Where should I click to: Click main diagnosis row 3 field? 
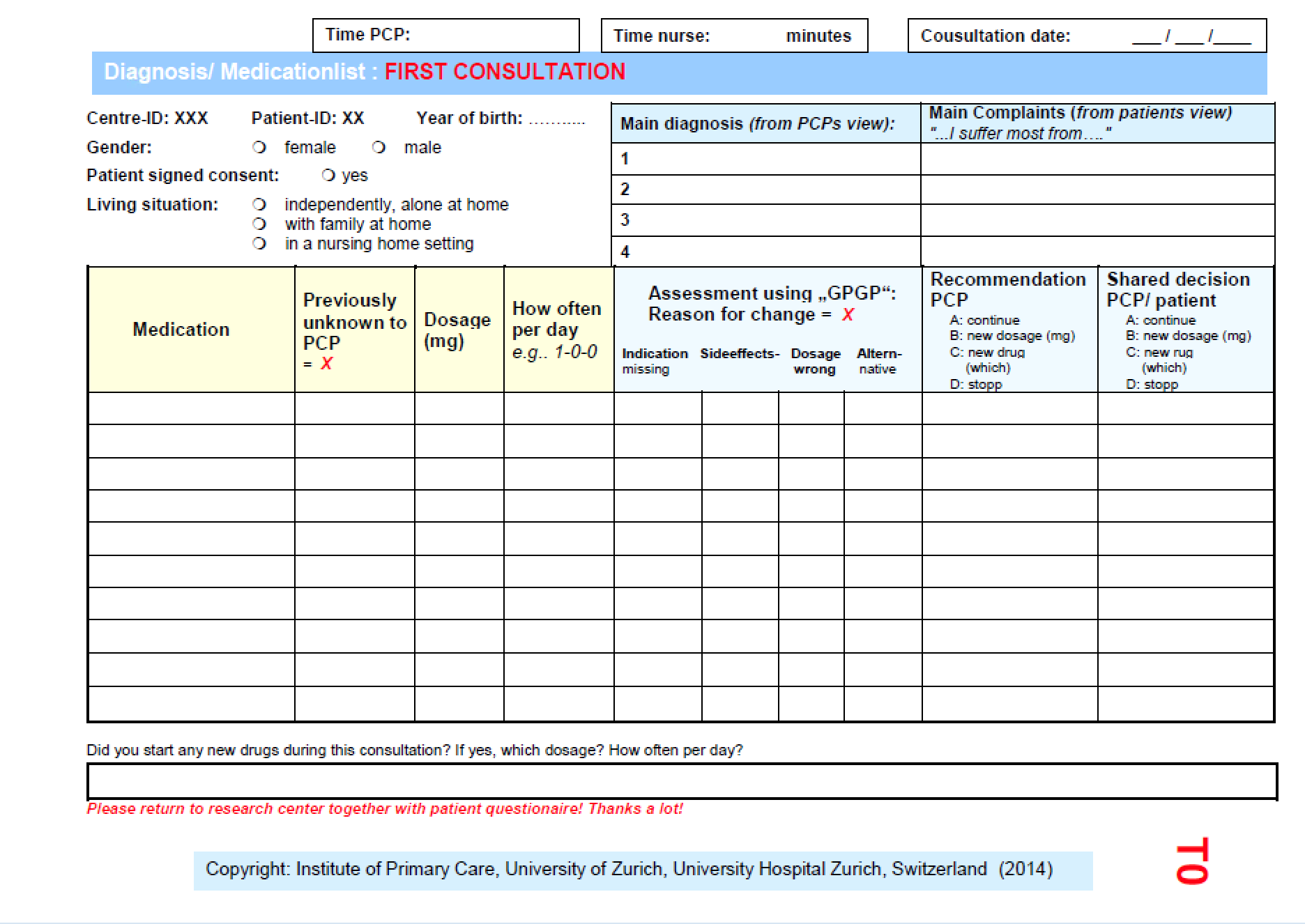click(766, 220)
